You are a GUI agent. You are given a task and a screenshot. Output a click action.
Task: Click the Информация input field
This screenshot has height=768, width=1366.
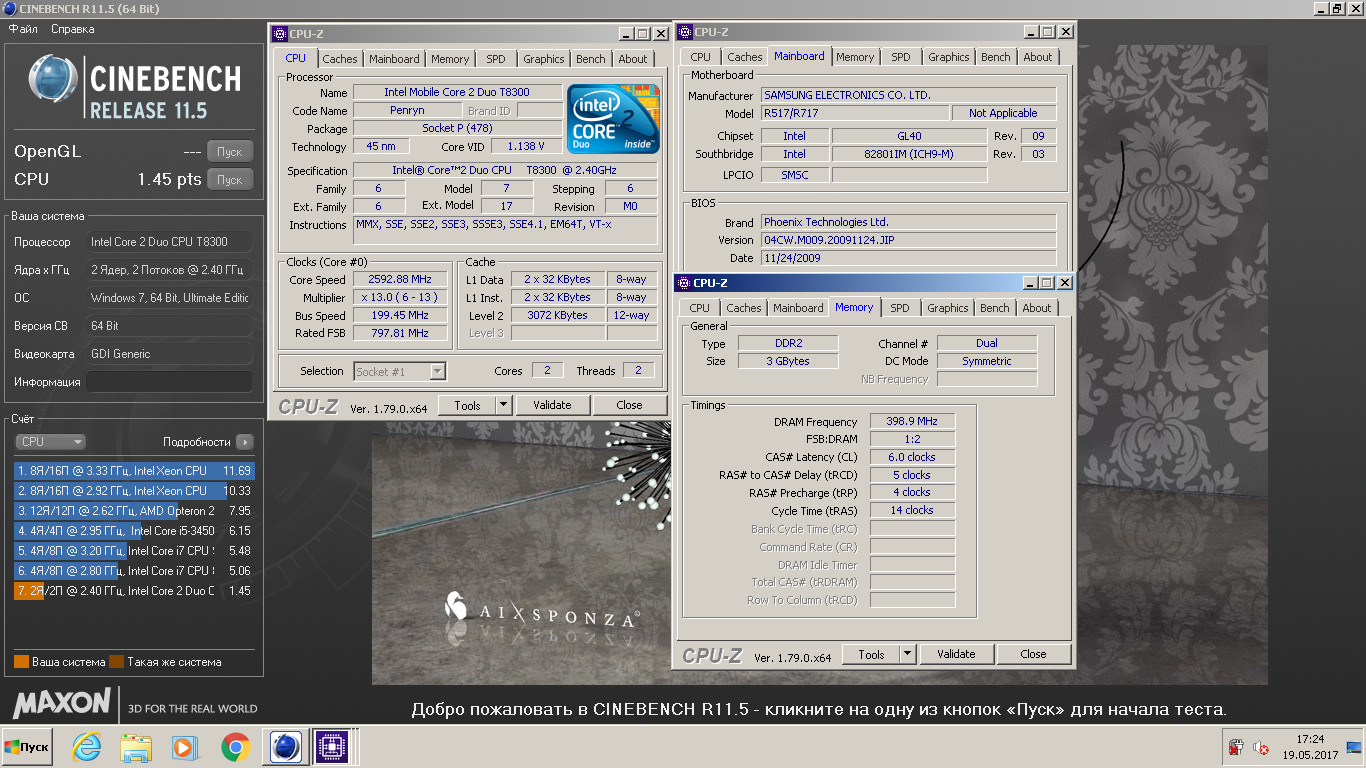169,382
